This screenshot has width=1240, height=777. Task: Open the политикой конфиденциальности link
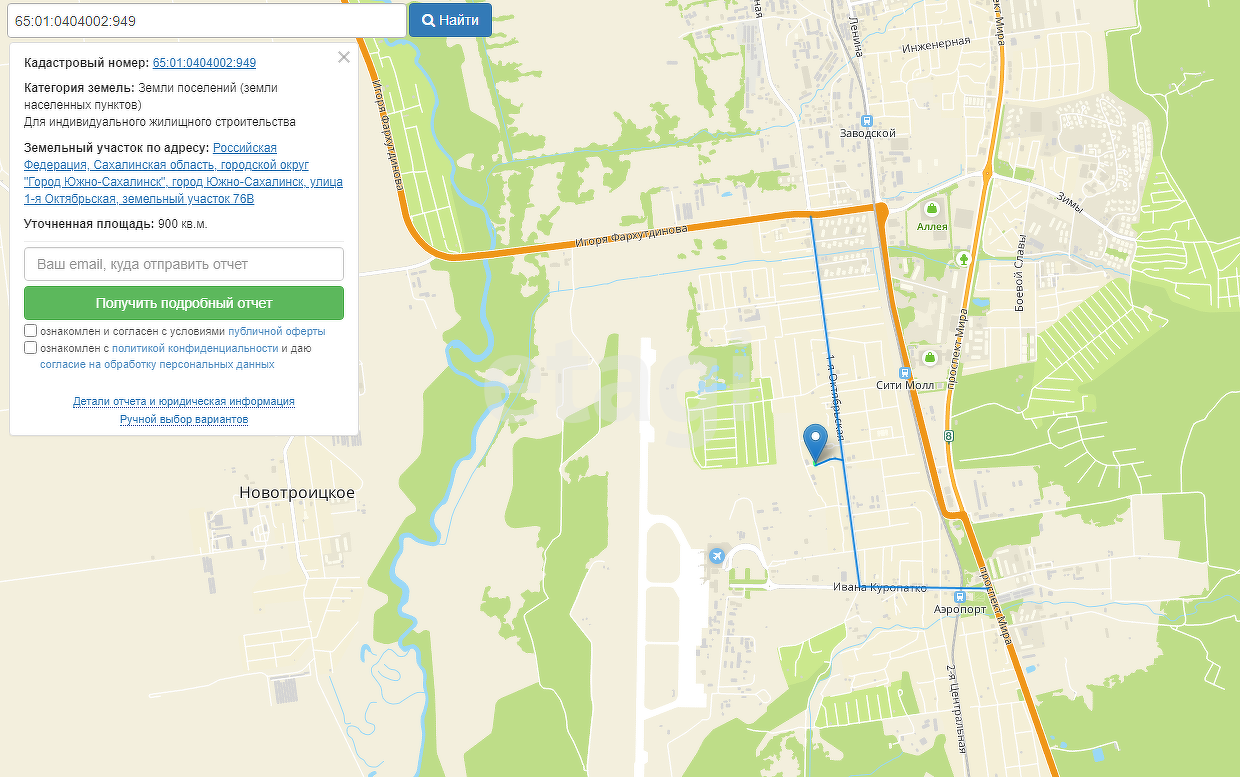pos(195,348)
